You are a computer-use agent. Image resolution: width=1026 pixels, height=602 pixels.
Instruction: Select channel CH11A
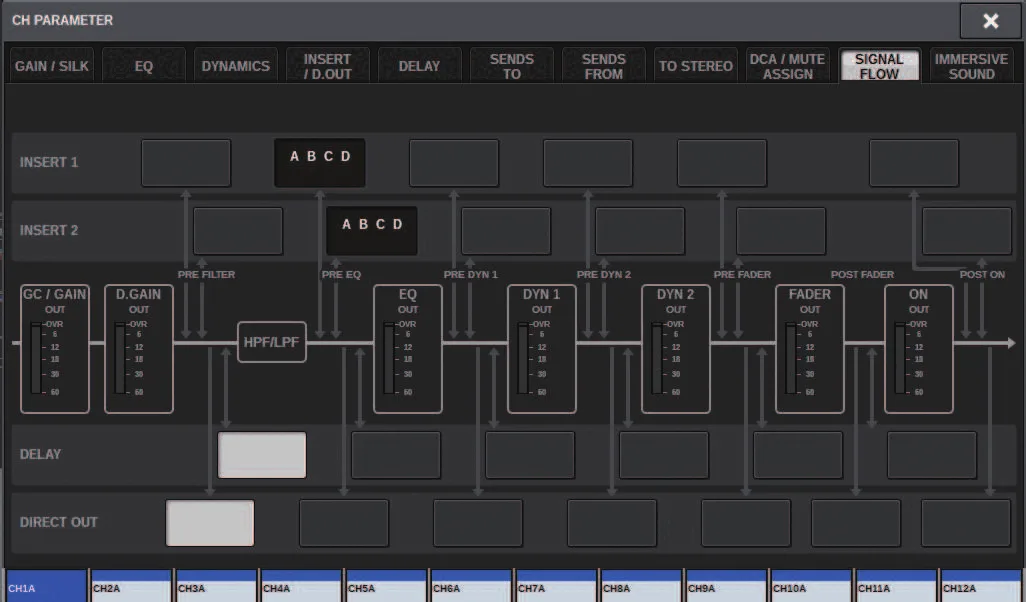[x=896, y=586]
